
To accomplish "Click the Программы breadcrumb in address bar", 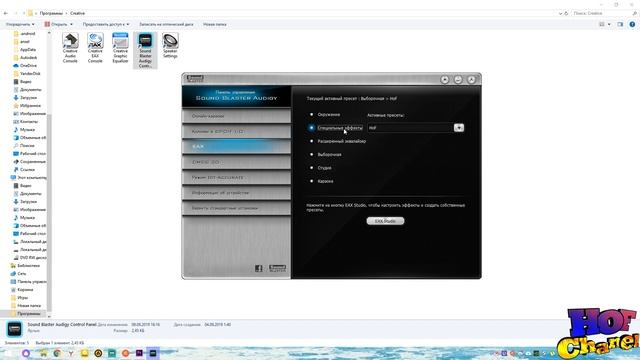I will [x=51, y=13].
